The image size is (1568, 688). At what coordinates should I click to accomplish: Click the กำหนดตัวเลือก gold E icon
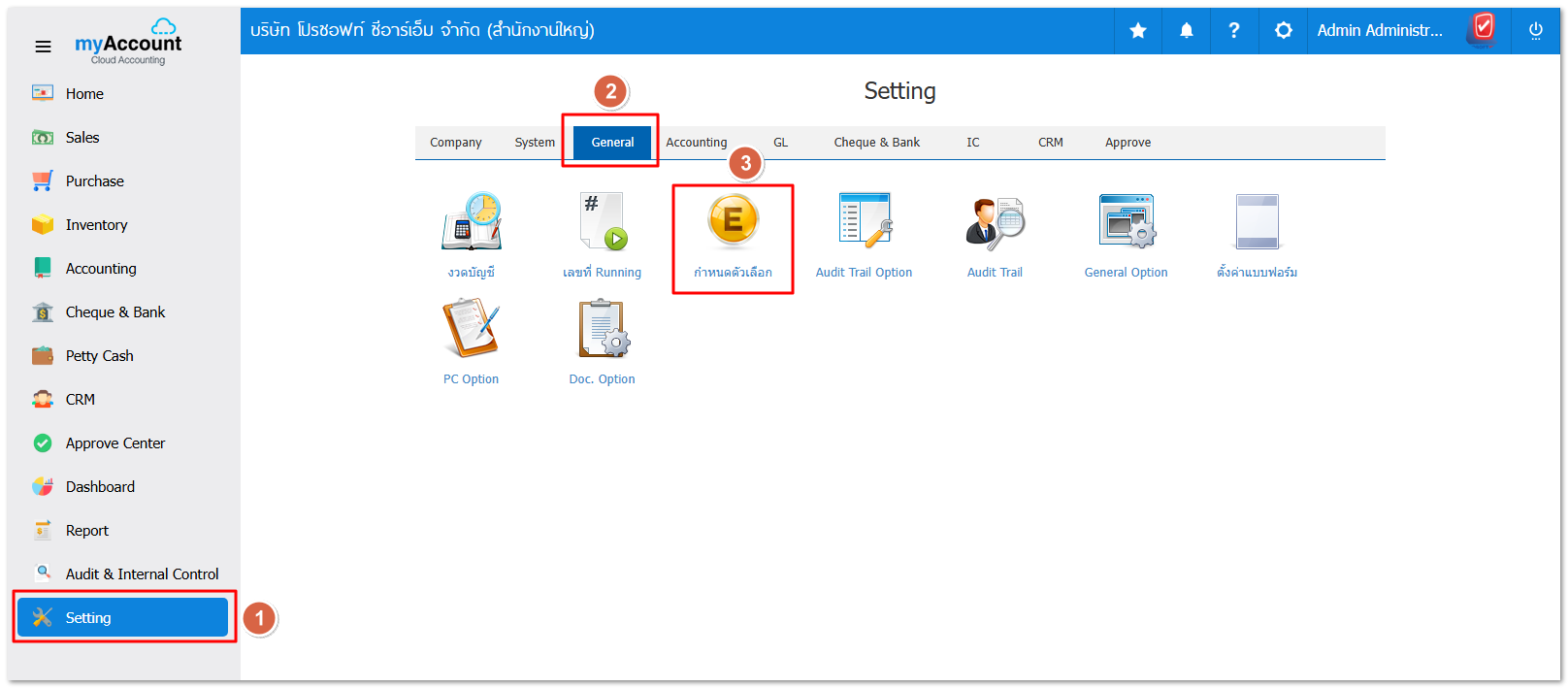(x=733, y=222)
